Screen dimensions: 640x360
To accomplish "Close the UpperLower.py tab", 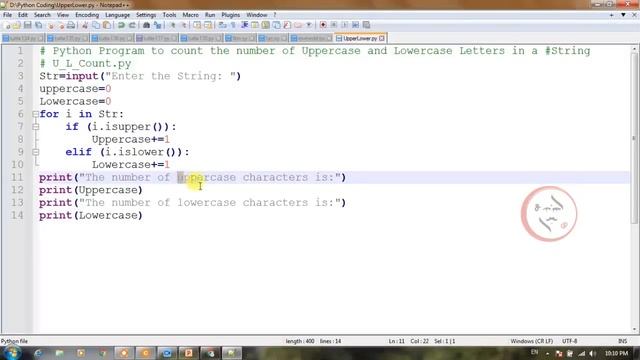I will (382, 38).
